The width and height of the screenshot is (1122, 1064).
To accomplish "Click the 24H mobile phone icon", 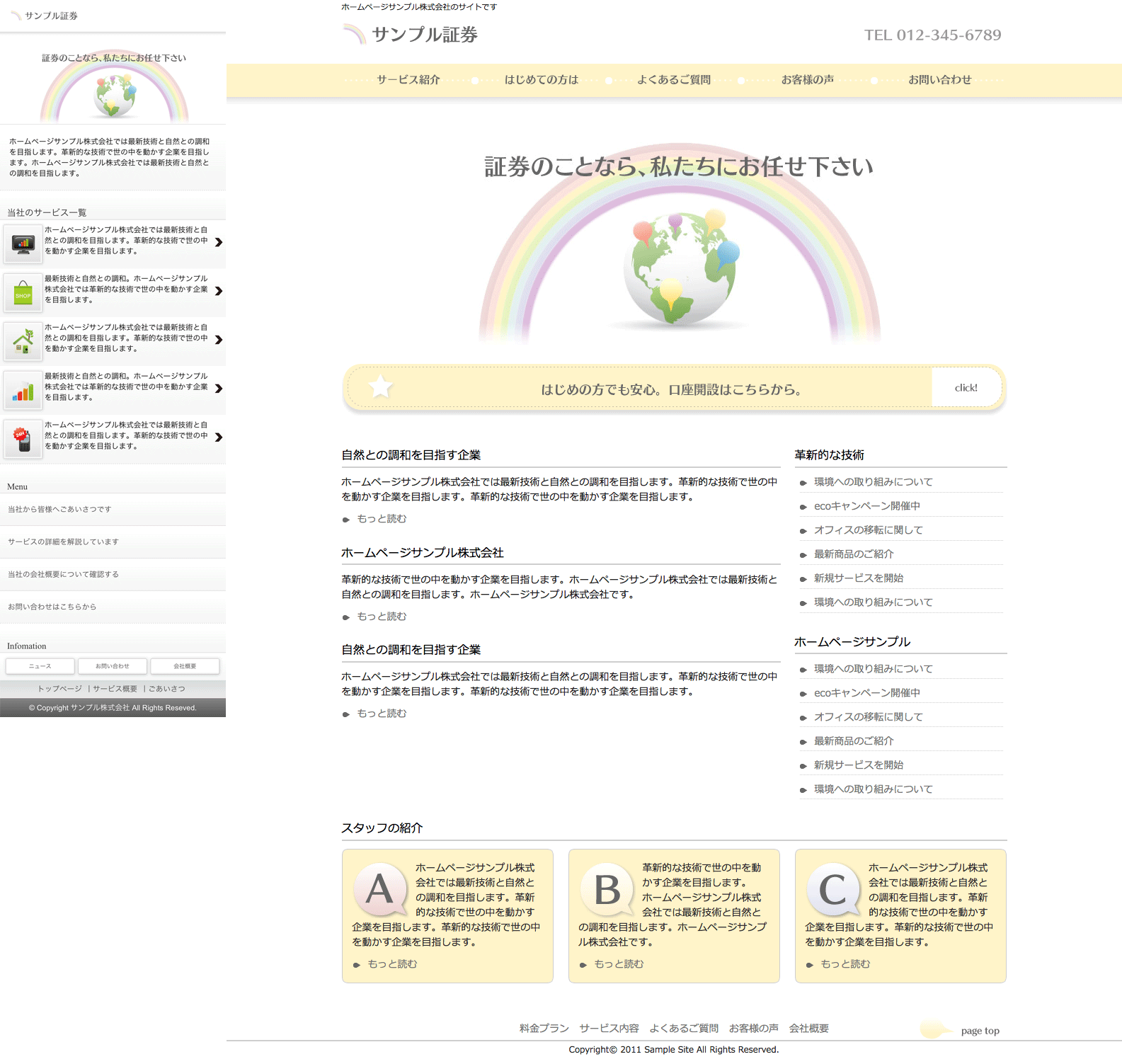I will [x=23, y=439].
